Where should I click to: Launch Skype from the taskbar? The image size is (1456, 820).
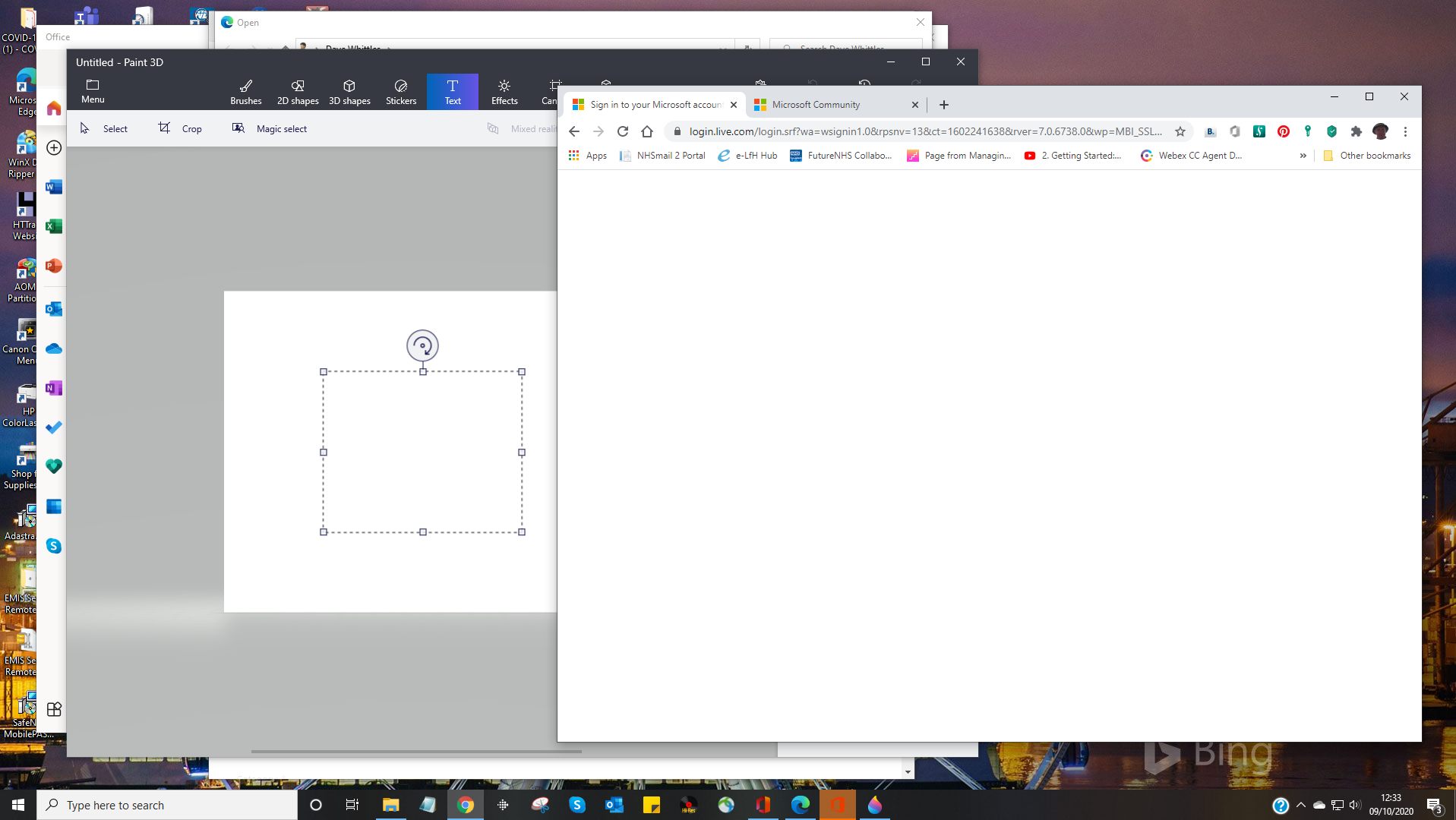[x=577, y=805]
